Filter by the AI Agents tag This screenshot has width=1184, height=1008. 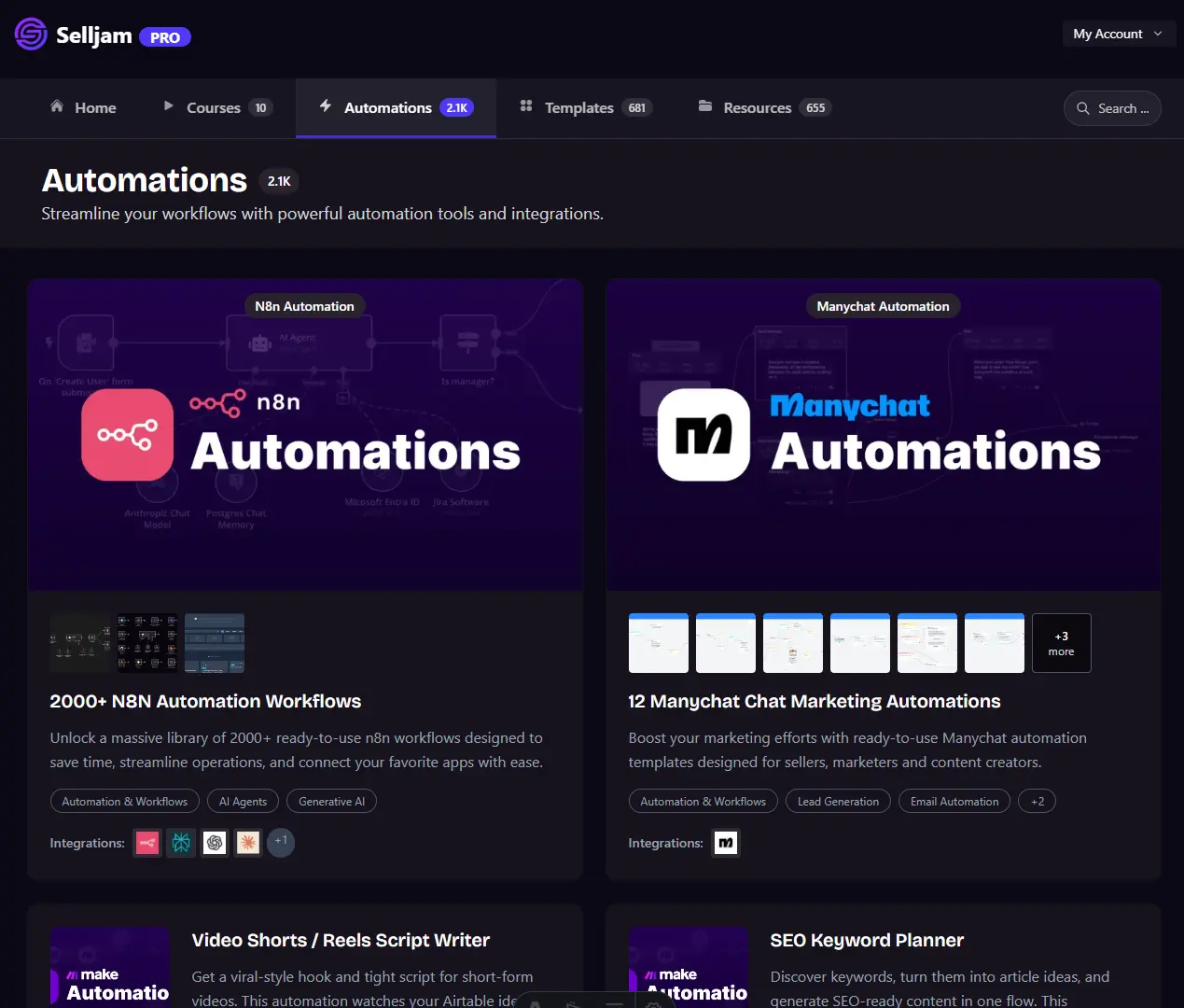243,801
